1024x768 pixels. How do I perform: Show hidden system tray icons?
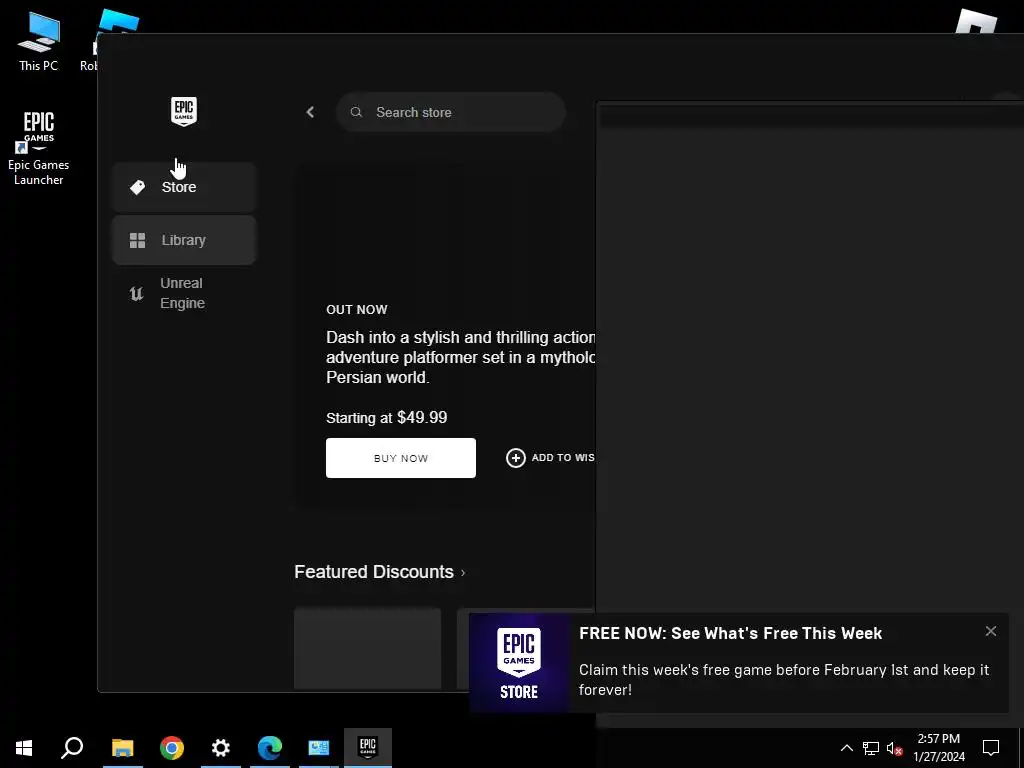(846, 748)
